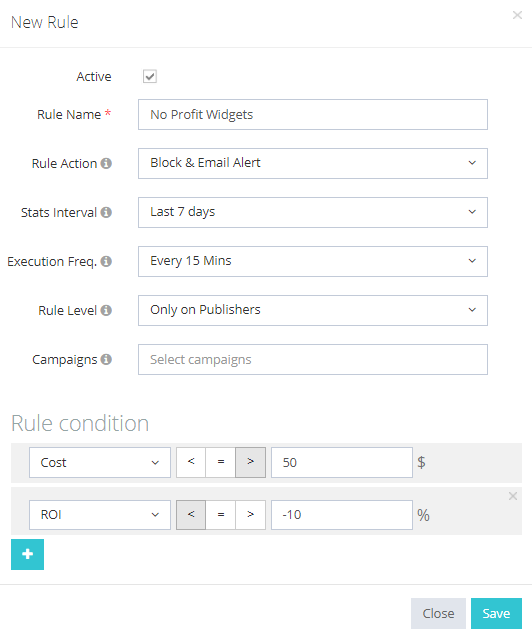Image resolution: width=532 pixels, height=640 pixels.
Task: Click the Rule Level info icon
Action: coord(106,310)
